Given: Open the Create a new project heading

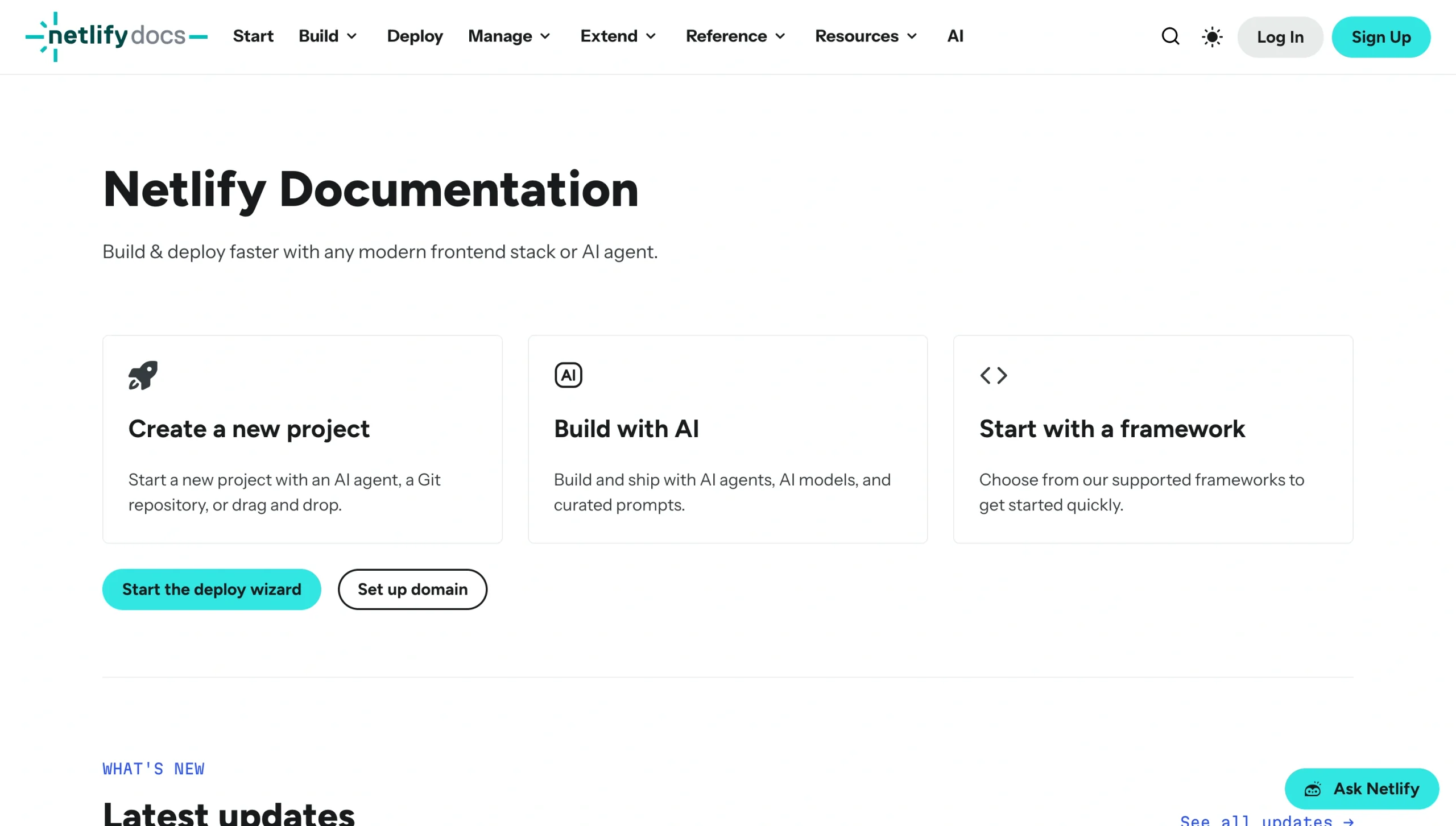Looking at the screenshot, I should point(249,429).
